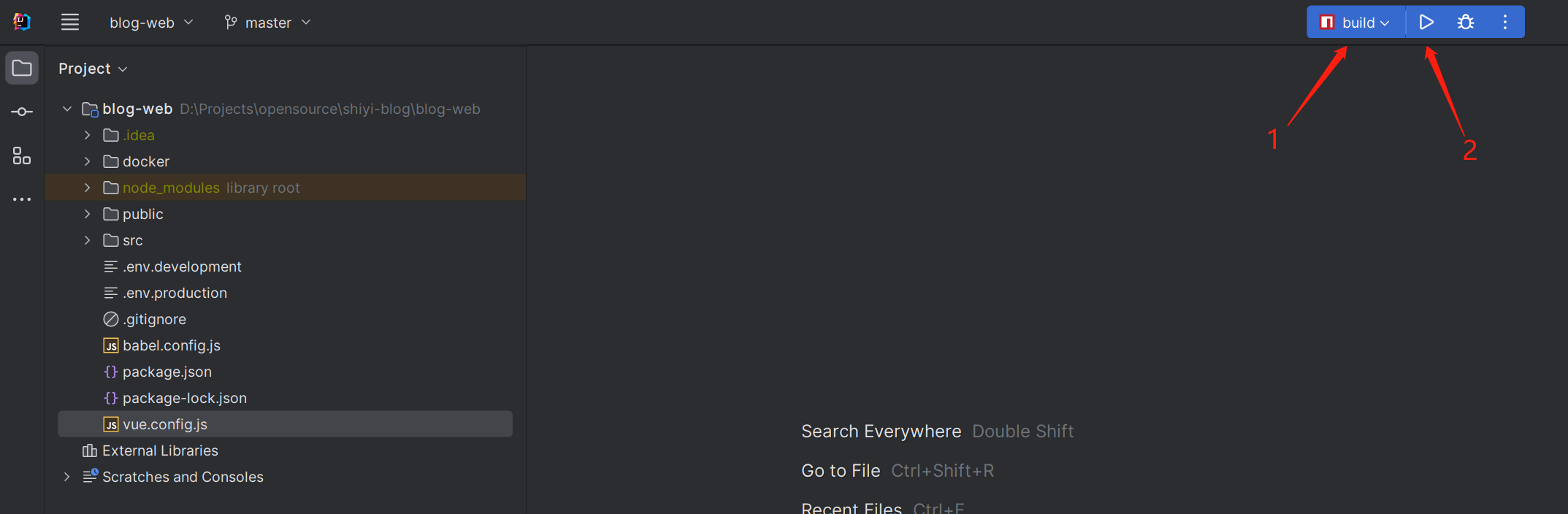Open the build run configuration dropdown
The height and width of the screenshot is (514, 1568).
1357,22
